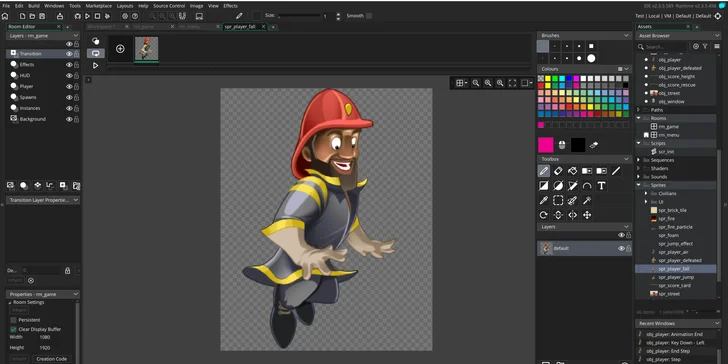Image resolution: width=728 pixels, height=364 pixels.
Task: Click the canvas fit-to-window icon
Action: pyautogui.click(x=513, y=83)
